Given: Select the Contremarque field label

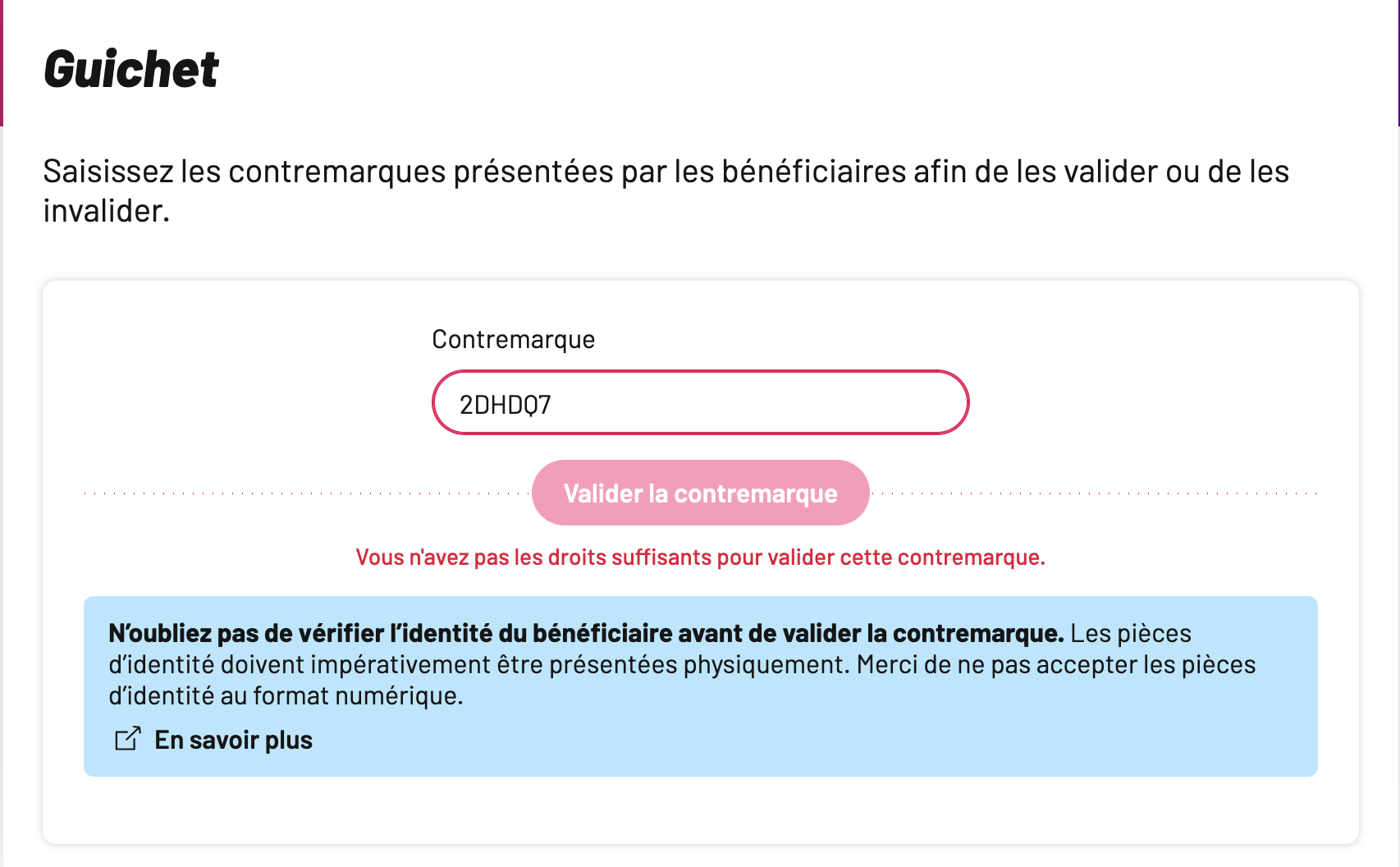Looking at the screenshot, I should click(513, 339).
